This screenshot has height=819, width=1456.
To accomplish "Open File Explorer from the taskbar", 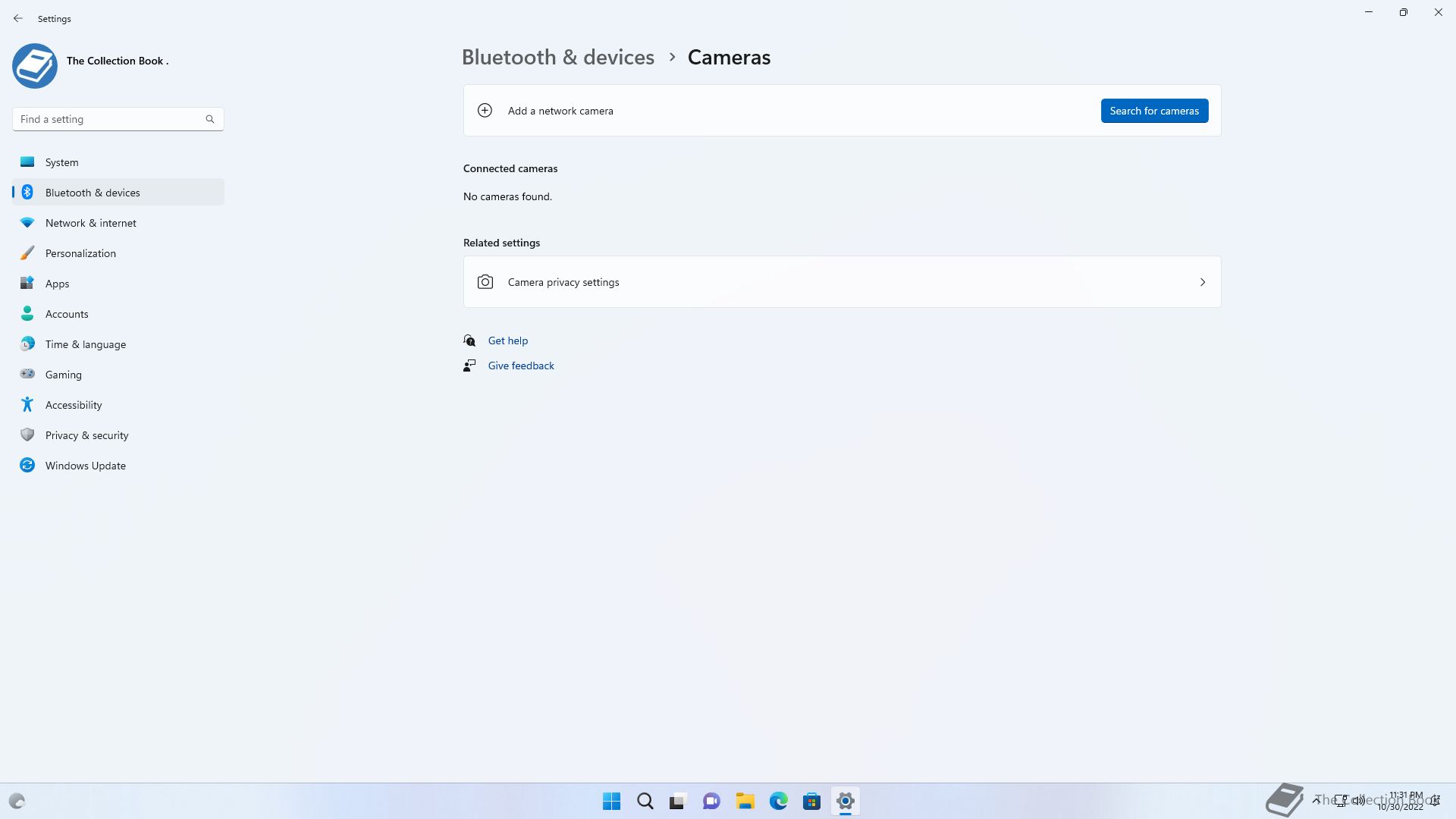I will (x=745, y=801).
